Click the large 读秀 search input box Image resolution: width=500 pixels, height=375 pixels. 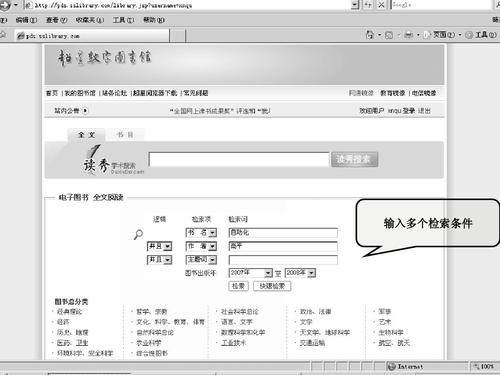(239, 159)
